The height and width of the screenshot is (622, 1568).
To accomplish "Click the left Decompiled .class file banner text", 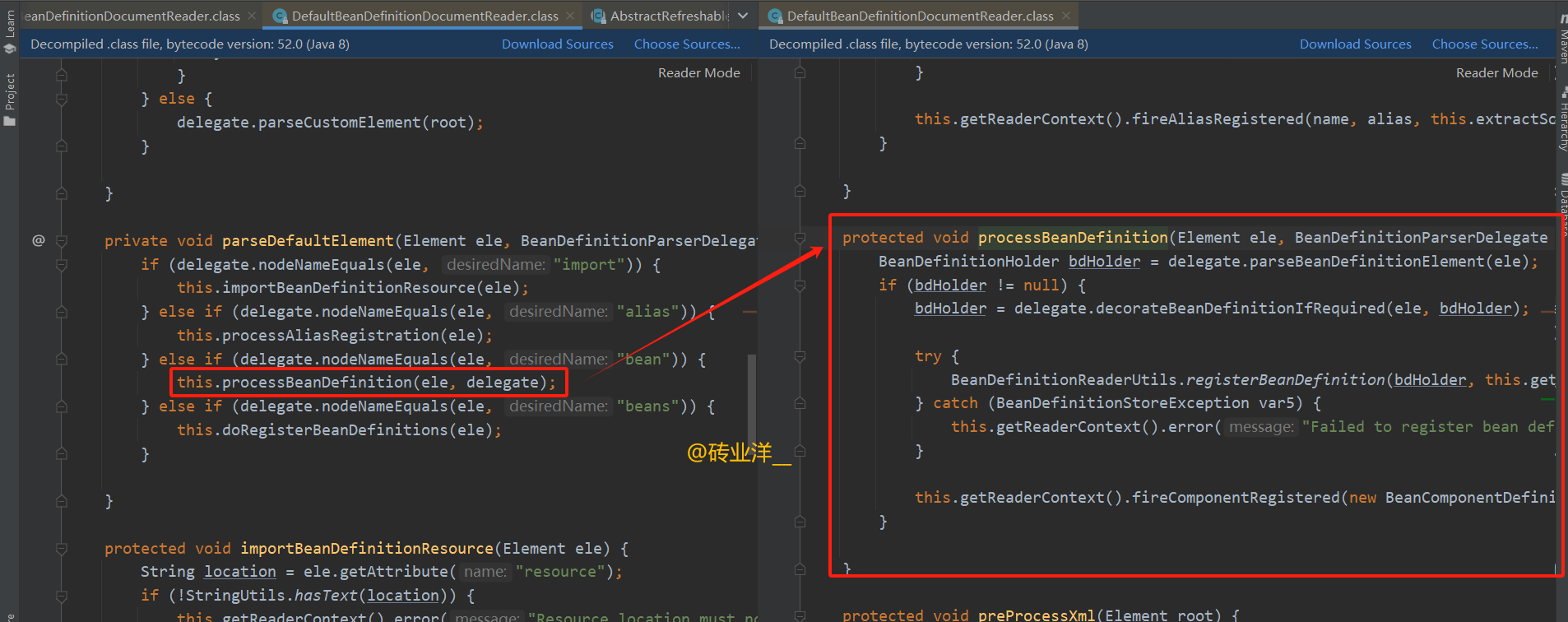I will (190, 44).
